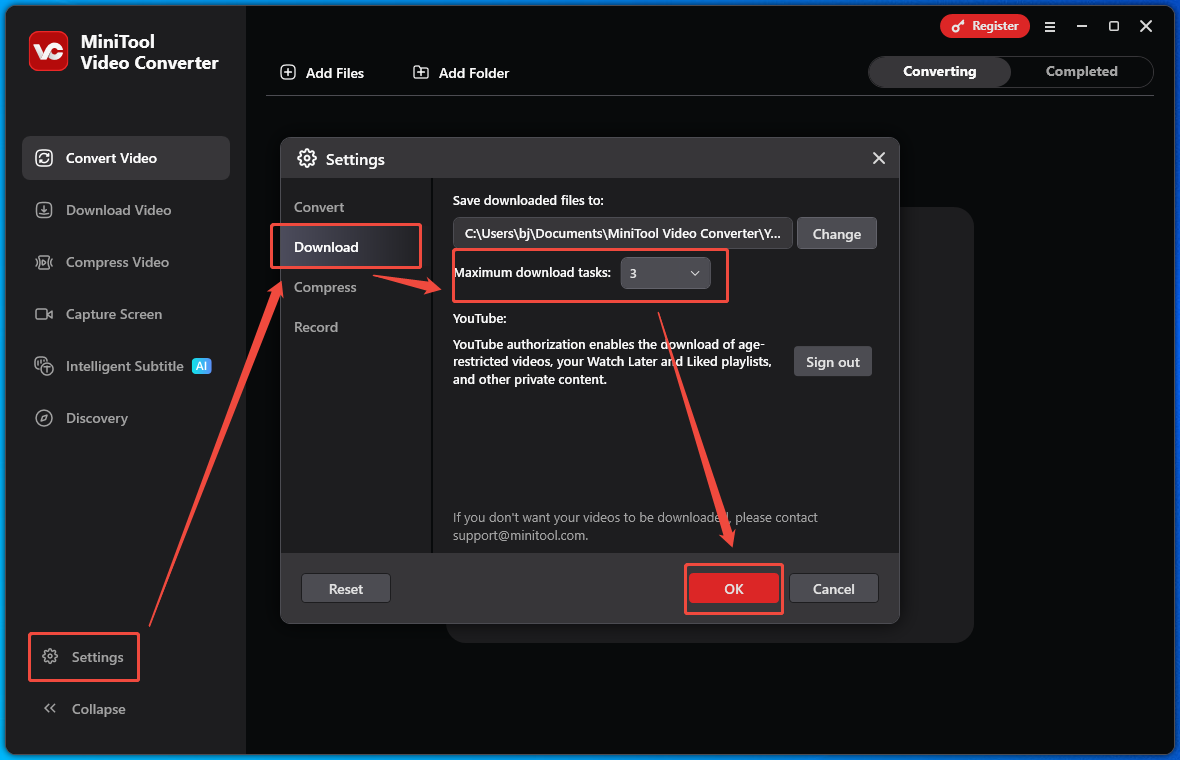
Task: Click the Reset button
Action: point(346,588)
